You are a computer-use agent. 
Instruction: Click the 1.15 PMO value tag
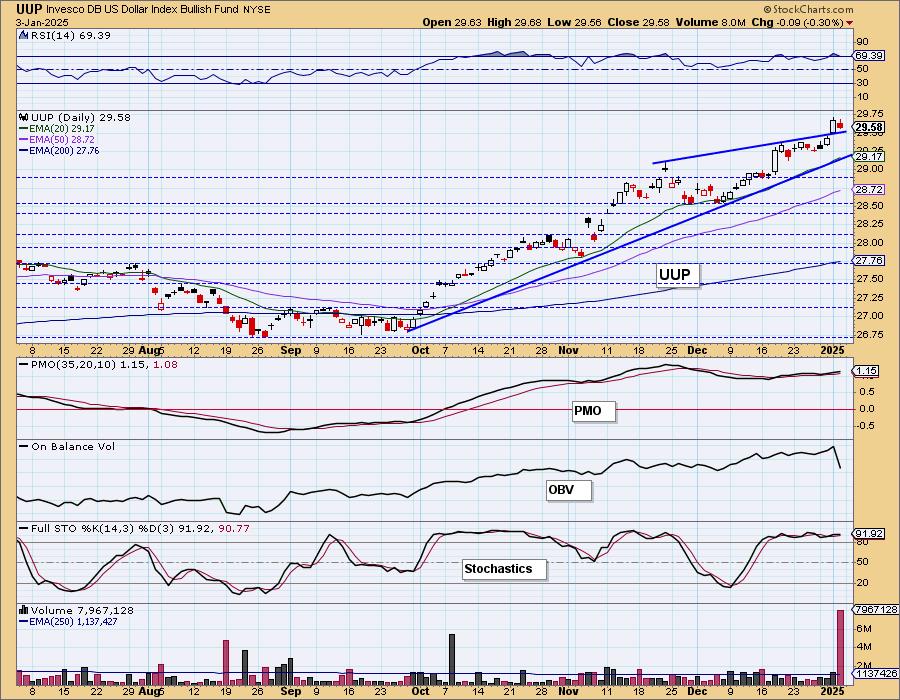click(x=866, y=371)
